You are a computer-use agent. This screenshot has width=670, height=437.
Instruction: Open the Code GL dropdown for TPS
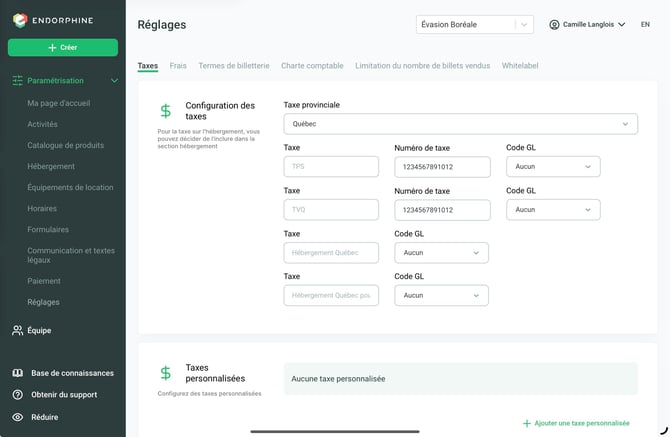[553, 167]
